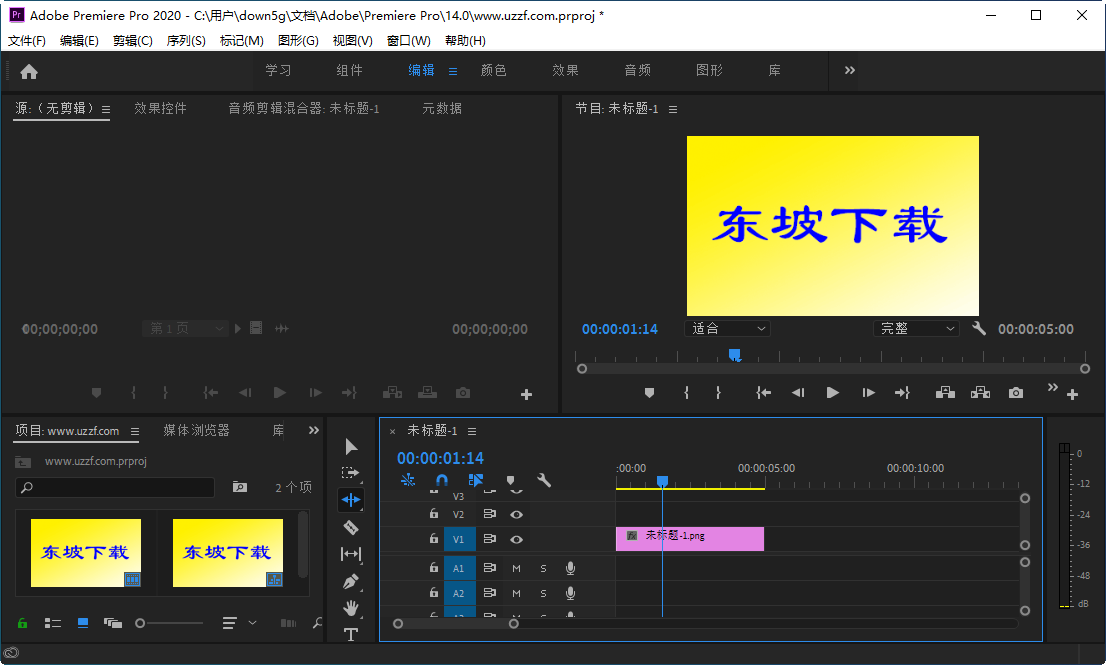1106x665 pixels.
Task: Expand the hidden workspaces with the chevron
Action: [849, 70]
